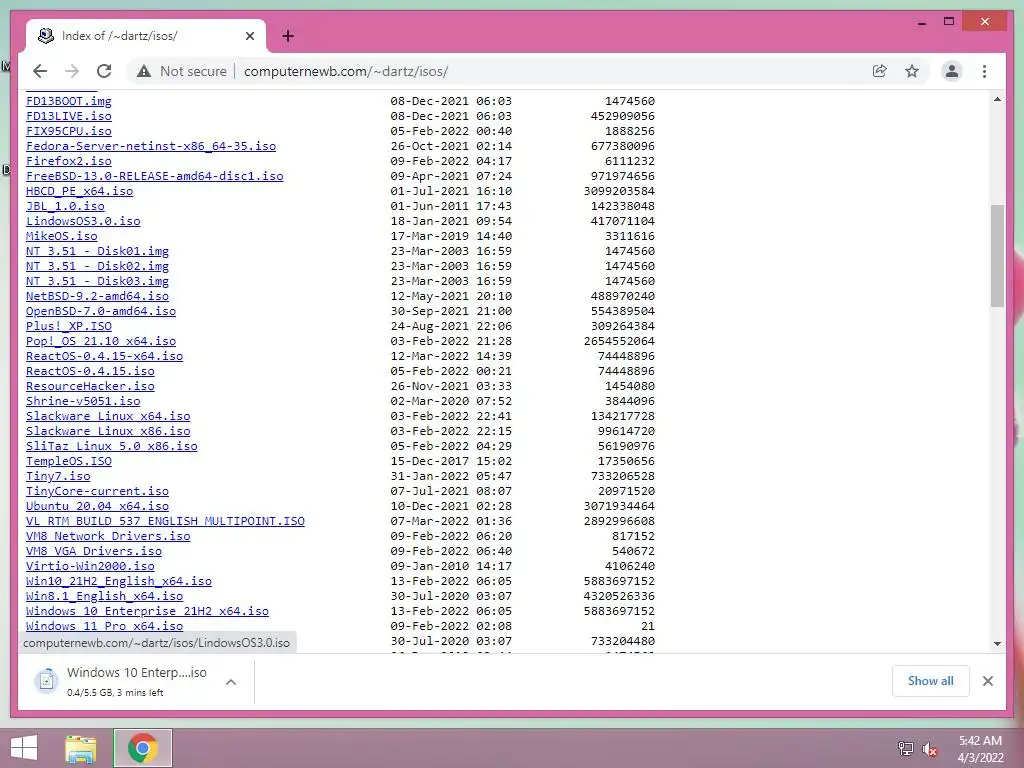Click the vertical scrollbar thumb
Screen dimensions: 1024x768
(x=997, y=255)
